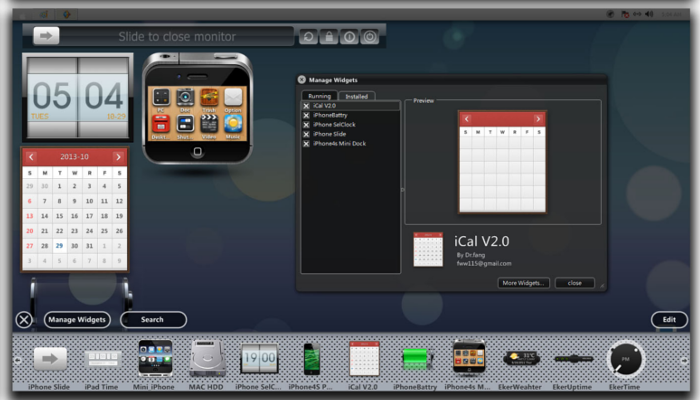Stop the iPhoneBattry running widget
This screenshot has width=700, height=400.
click(306, 115)
